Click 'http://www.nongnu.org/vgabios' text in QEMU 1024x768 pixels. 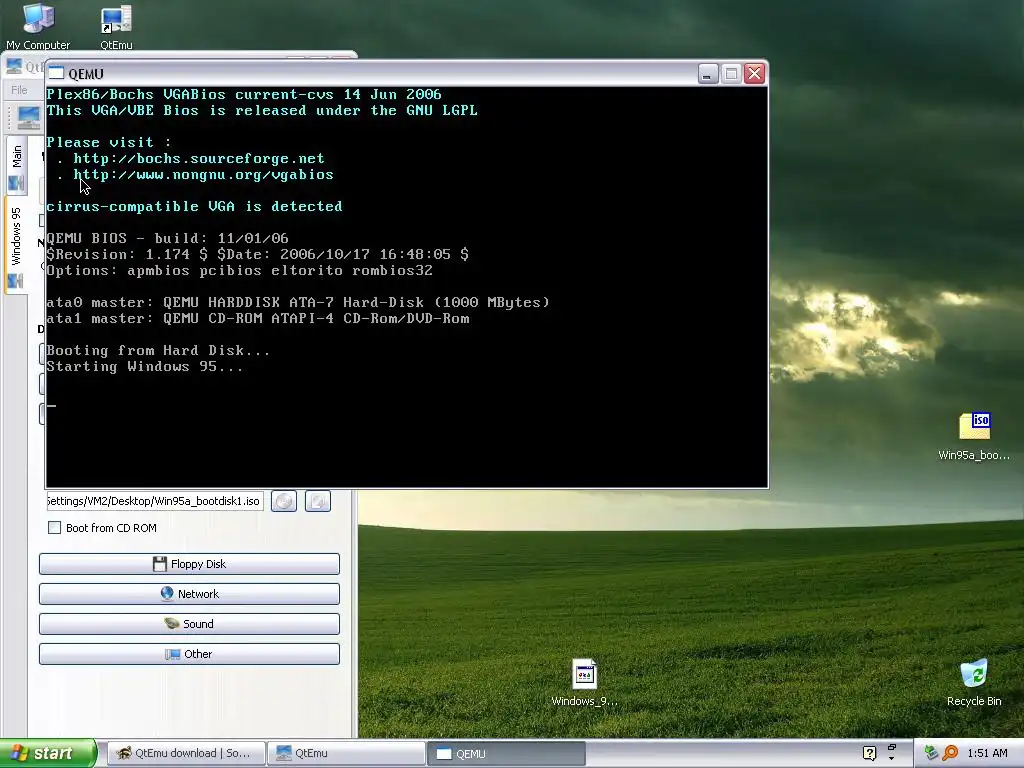pyautogui.click(x=203, y=174)
